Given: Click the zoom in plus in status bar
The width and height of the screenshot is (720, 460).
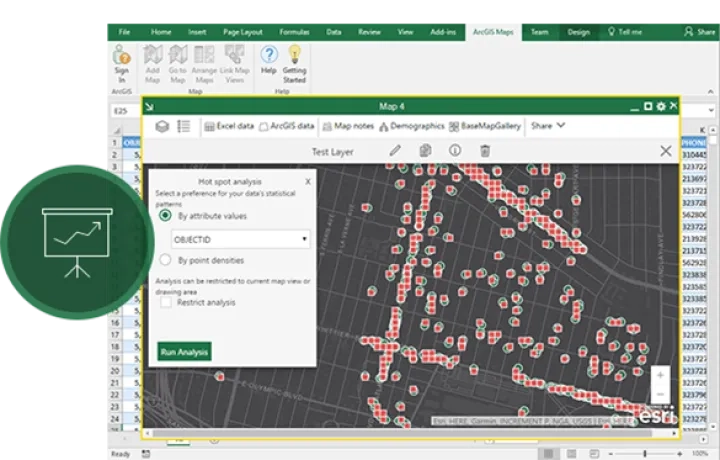Looking at the screenshot, I should (x=680, y=454).
